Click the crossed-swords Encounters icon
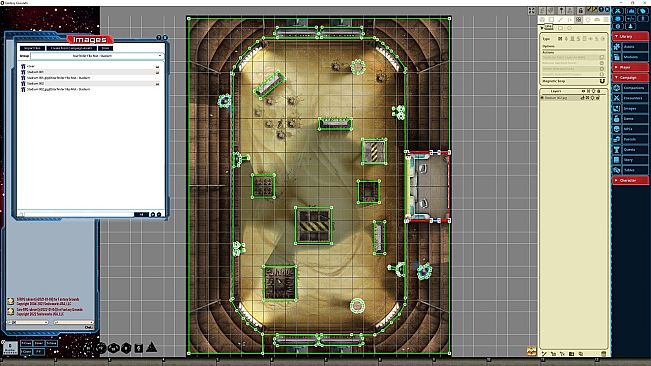This screenshot has height=366, width=651. [x=617, y=98]
